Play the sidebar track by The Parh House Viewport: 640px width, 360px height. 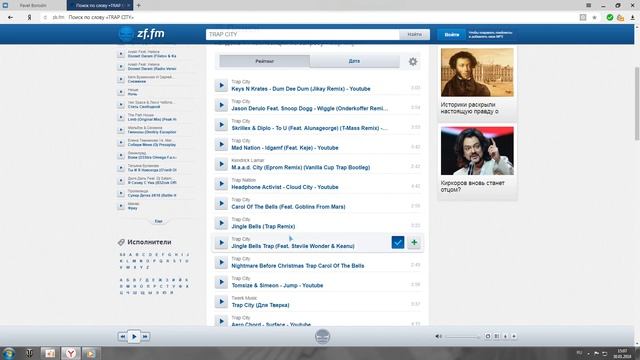click(x=121, y=117)
